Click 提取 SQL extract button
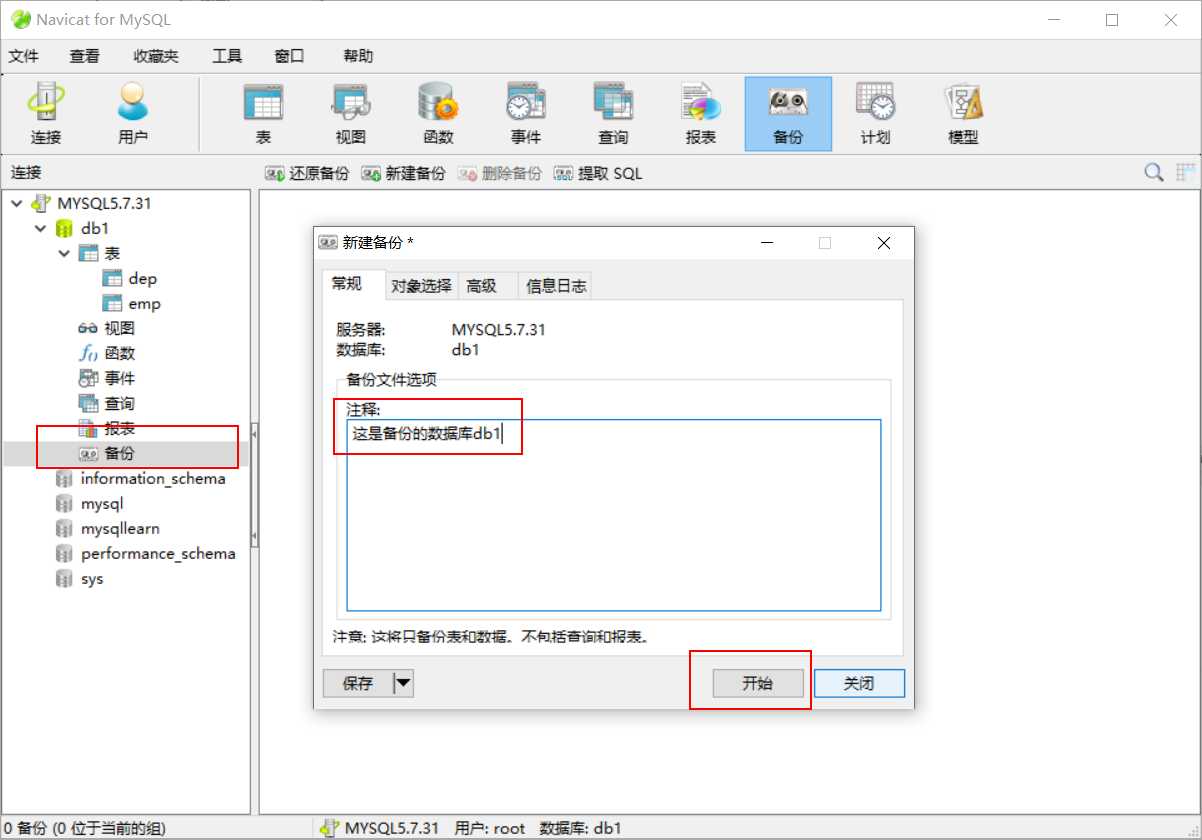1202x840 pixels. point(598,173)
